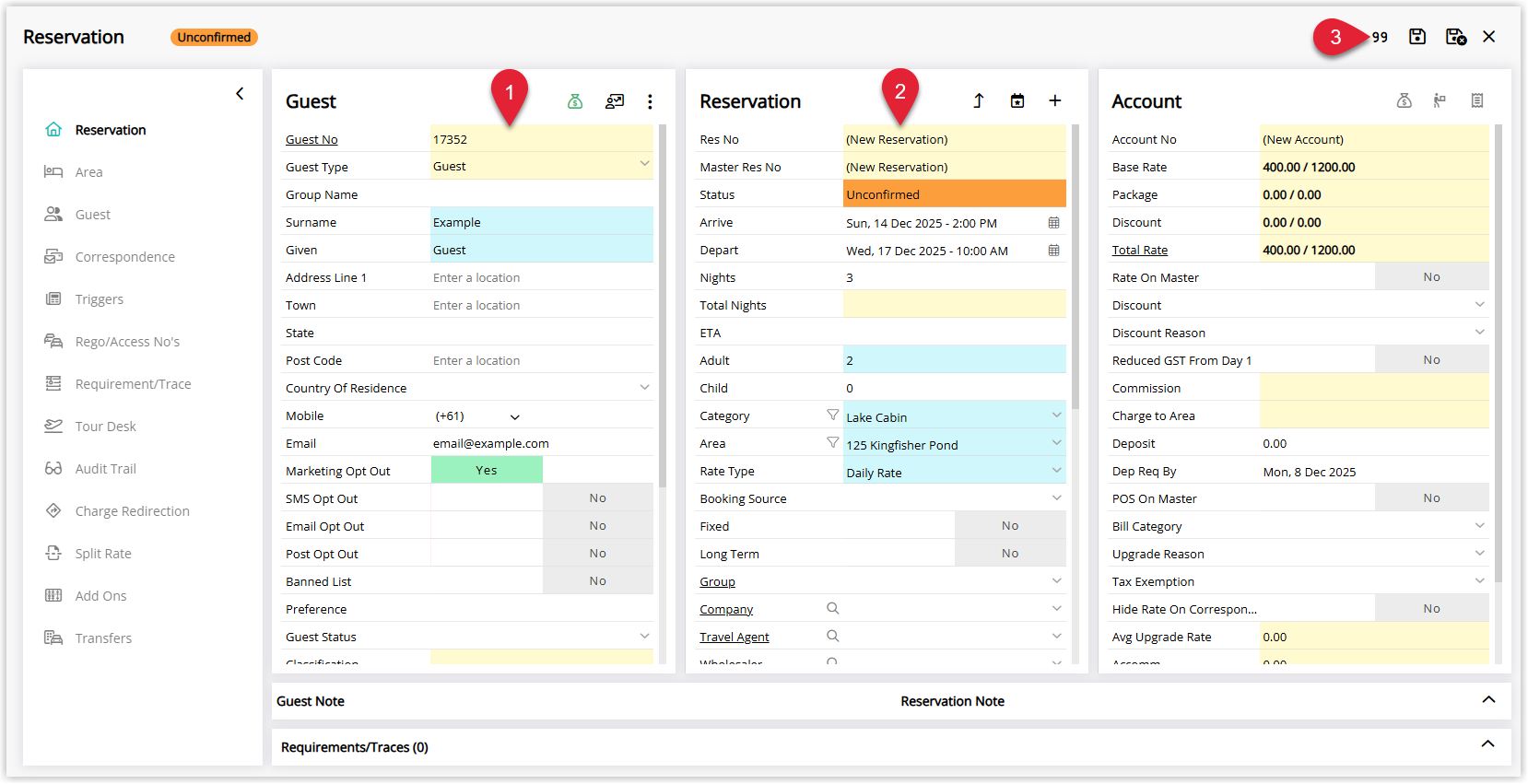The width and height of the screenshot is (1528, 784).
Task: Click the Save and Exit icon
Action: click(1456, 37)
